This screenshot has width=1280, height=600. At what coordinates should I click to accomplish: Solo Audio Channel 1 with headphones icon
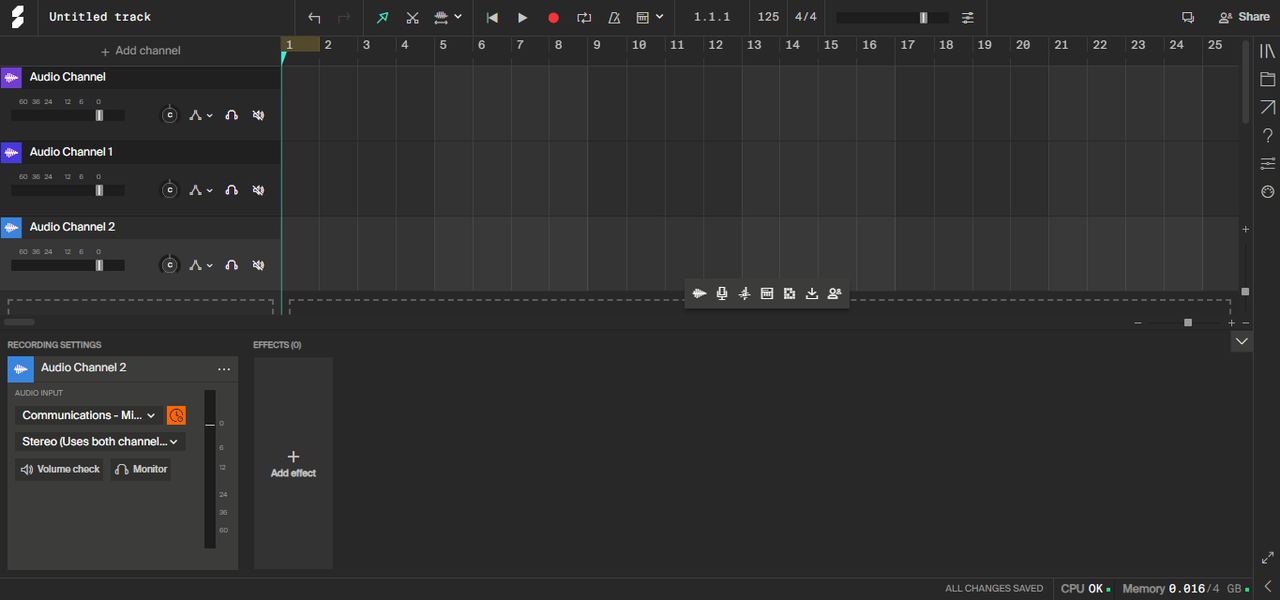point(232,190)
